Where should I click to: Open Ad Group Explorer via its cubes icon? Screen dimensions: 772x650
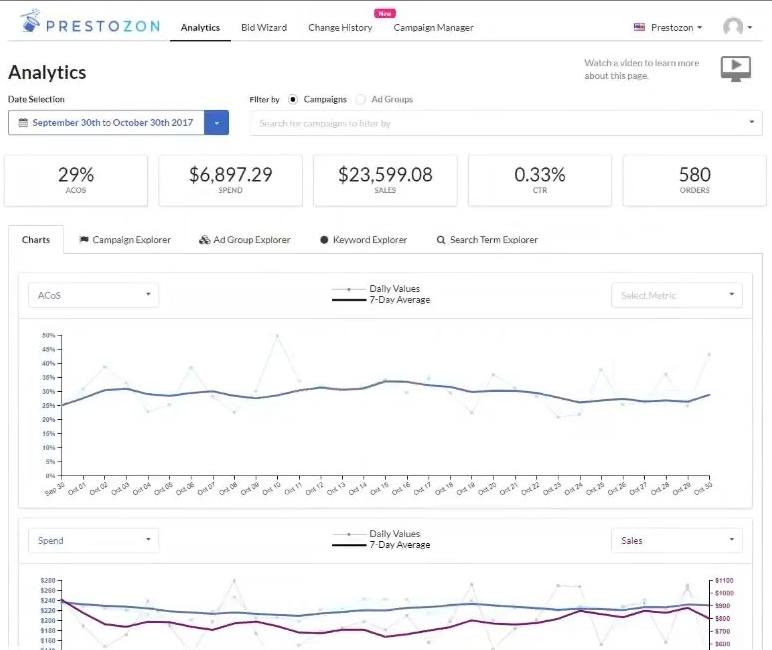click(204, 240)
